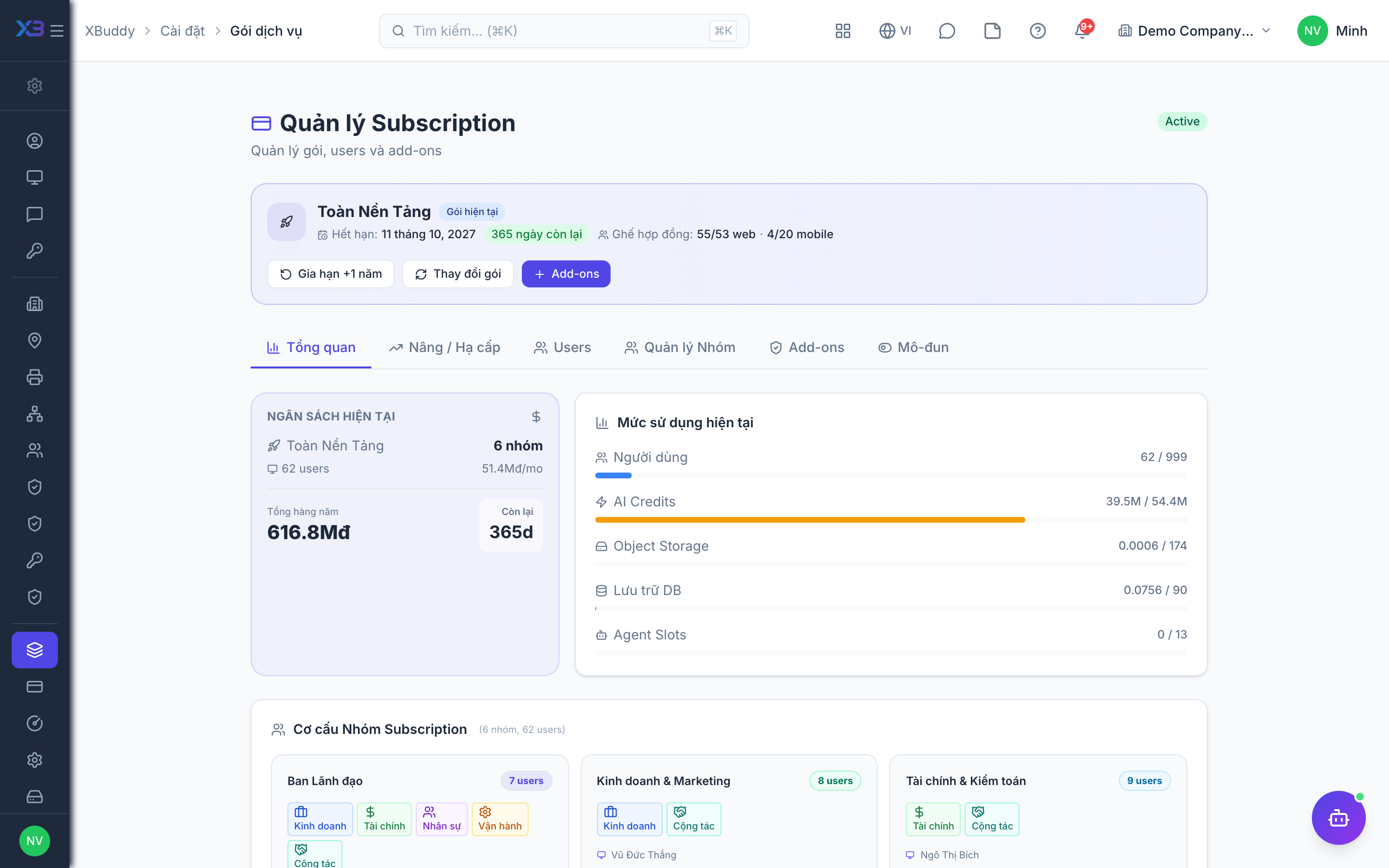Go to Cài đặt breadcrumb link
The width and height of the screenshot is (1389, 868).
click(182, 30)
